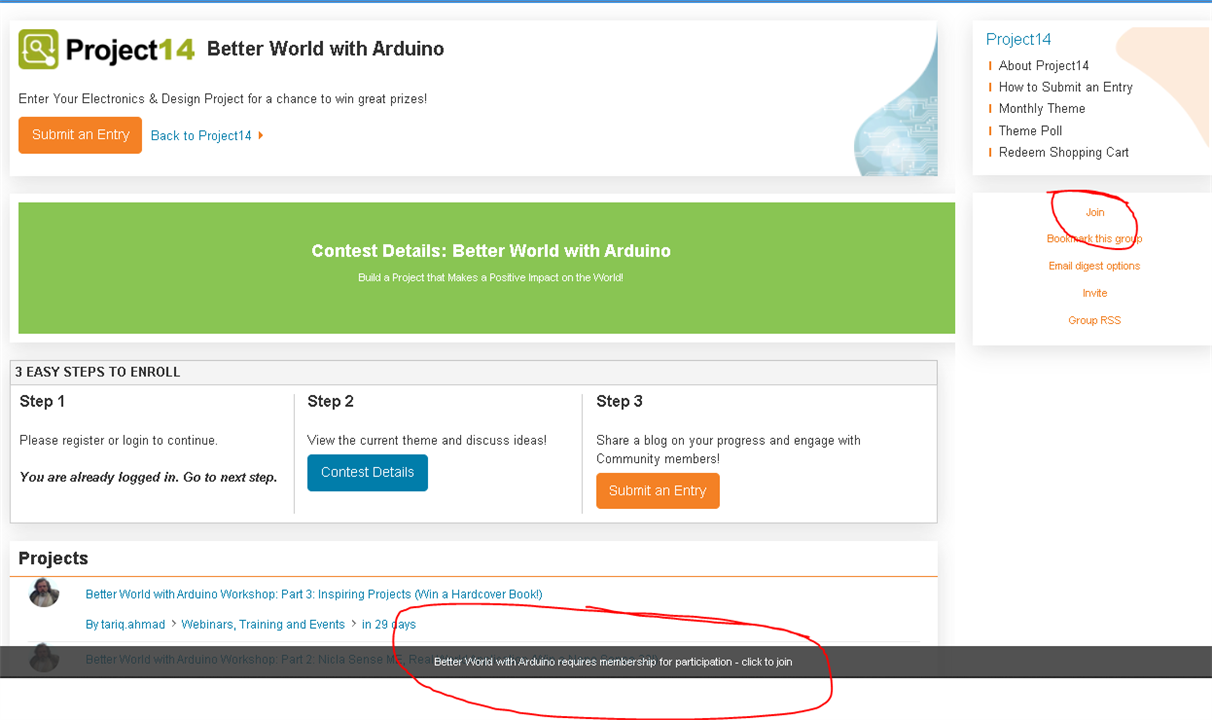Open Theme Poll sidebar item
The height and width of the screenshot is (720, 1212).
pos(1030,131)
